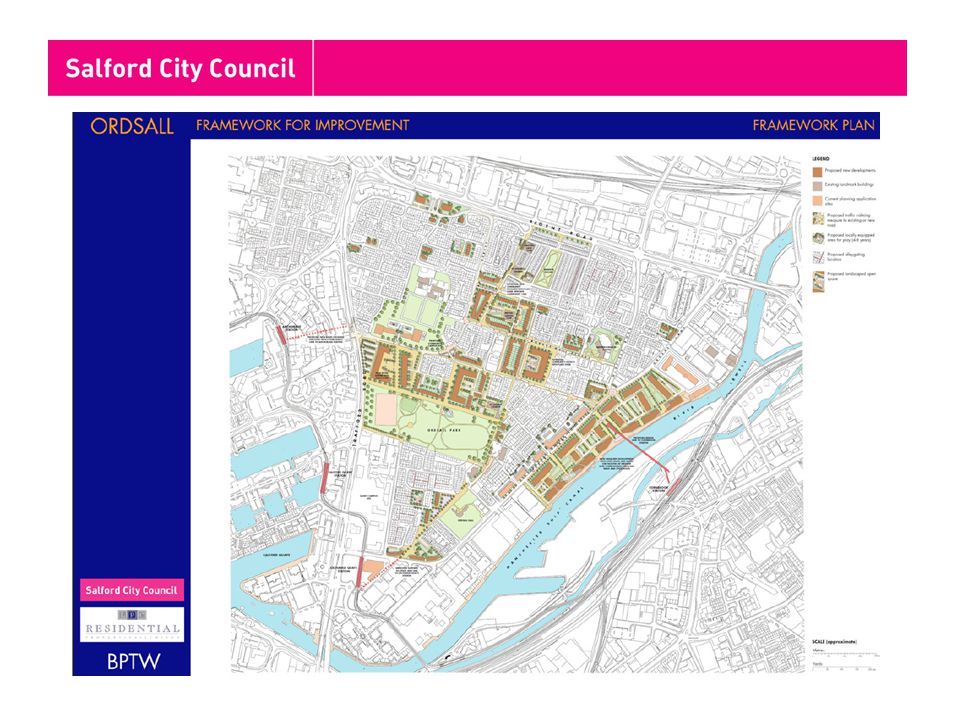Click the scale bar at bottom right
The width and height of the screenshot is (960, 720).
tap(845, 661)
